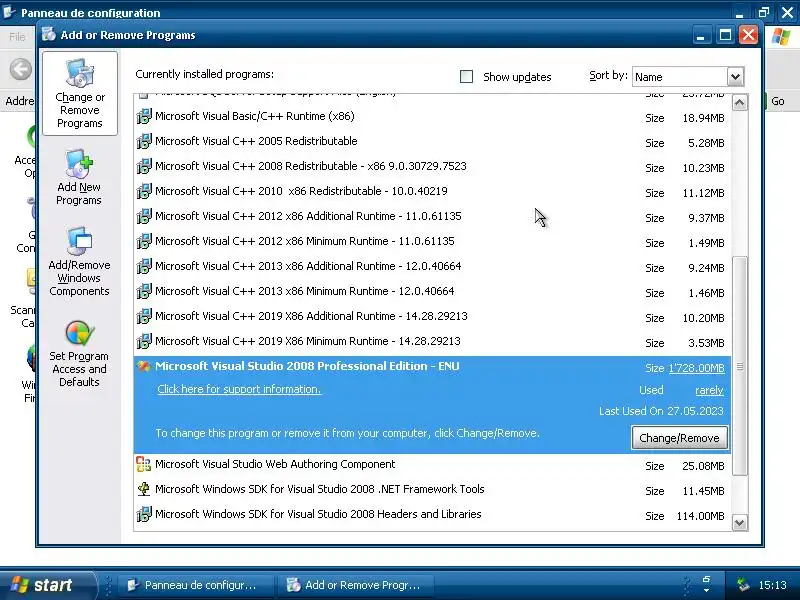
Task: Select Windows SDK .NET Framework Tools row
Action: [432, 489]
